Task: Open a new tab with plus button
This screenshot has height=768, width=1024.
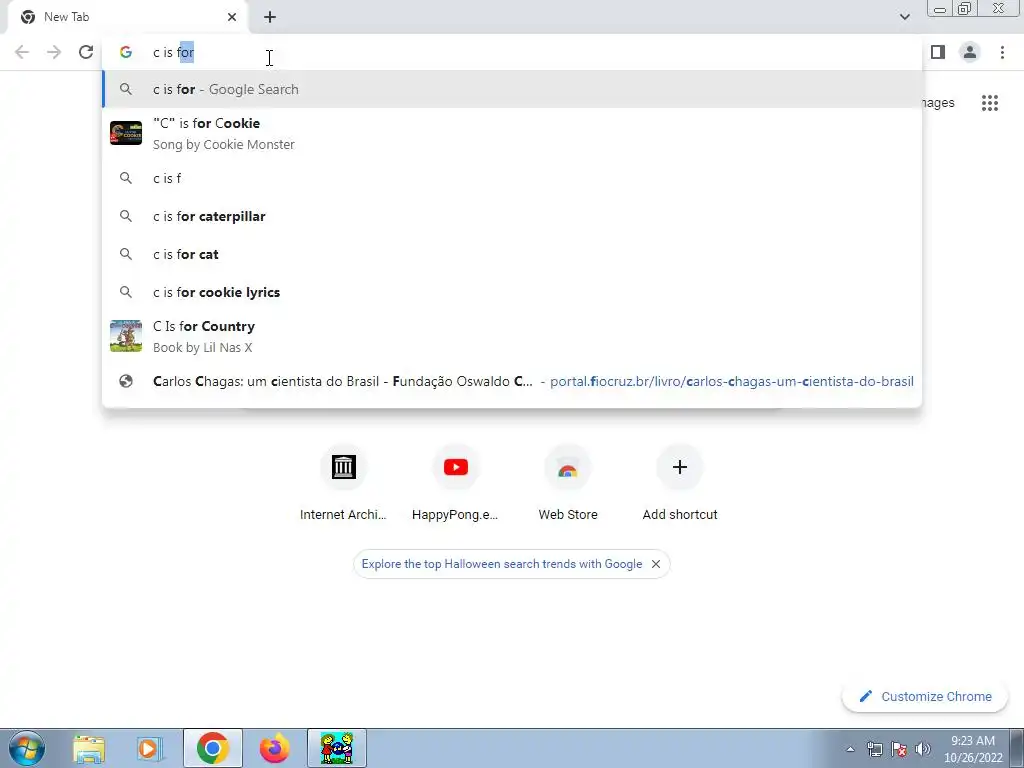Action: pos(270,17)
